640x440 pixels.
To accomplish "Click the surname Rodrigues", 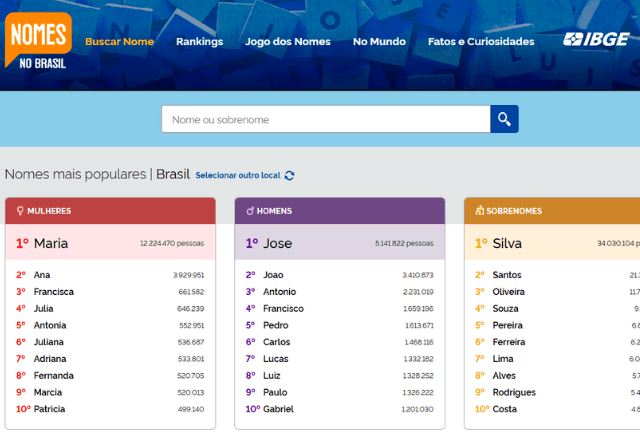I will 514,392.
